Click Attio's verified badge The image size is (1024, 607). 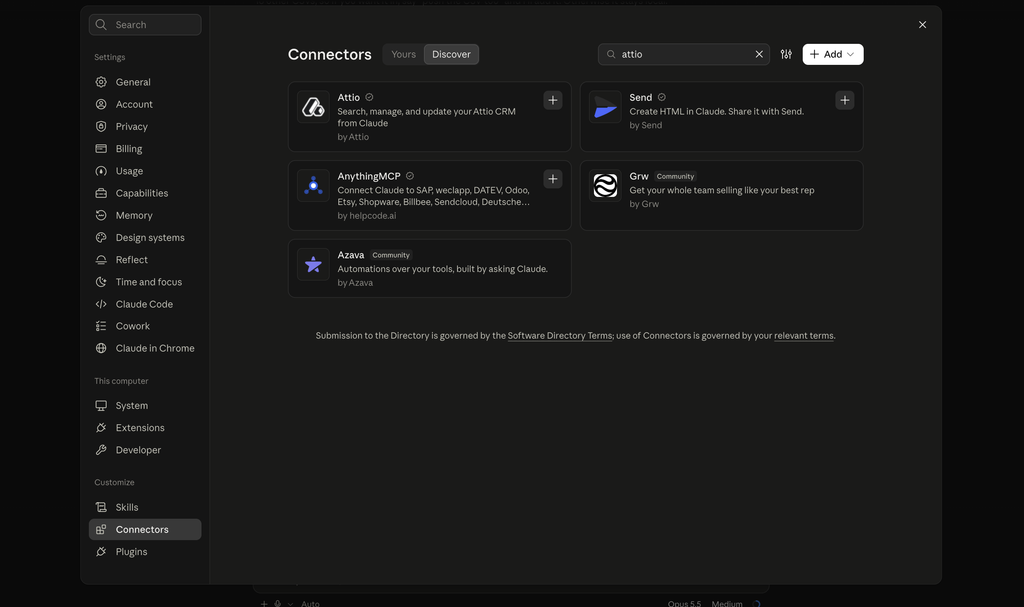(369, 97)
